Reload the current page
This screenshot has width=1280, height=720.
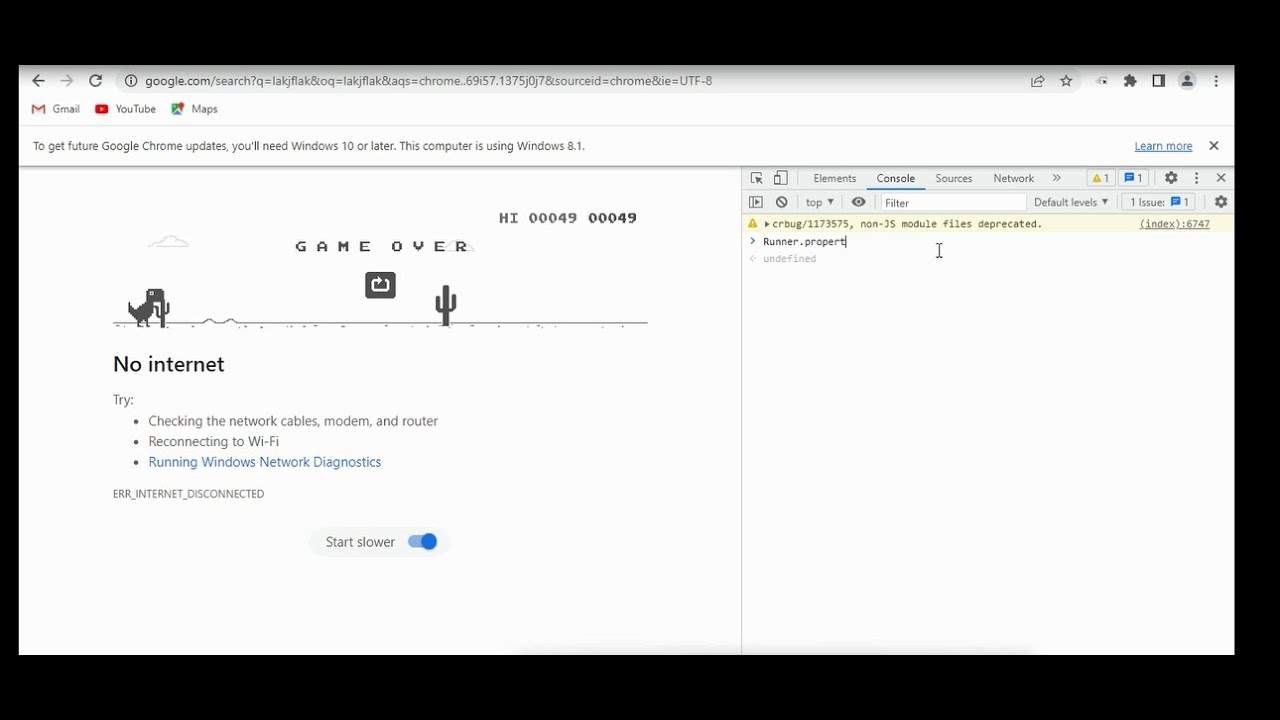coord(95,81)
